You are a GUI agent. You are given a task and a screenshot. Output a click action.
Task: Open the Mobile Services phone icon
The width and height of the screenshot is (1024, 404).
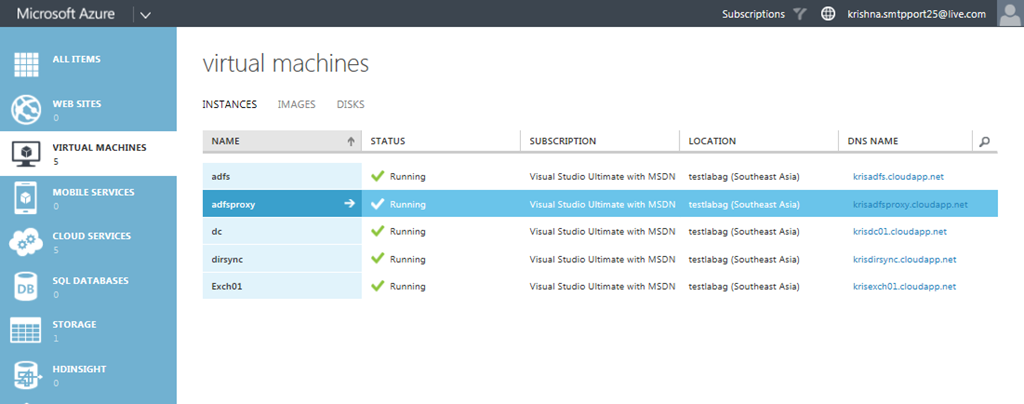[x=26, y=198]
